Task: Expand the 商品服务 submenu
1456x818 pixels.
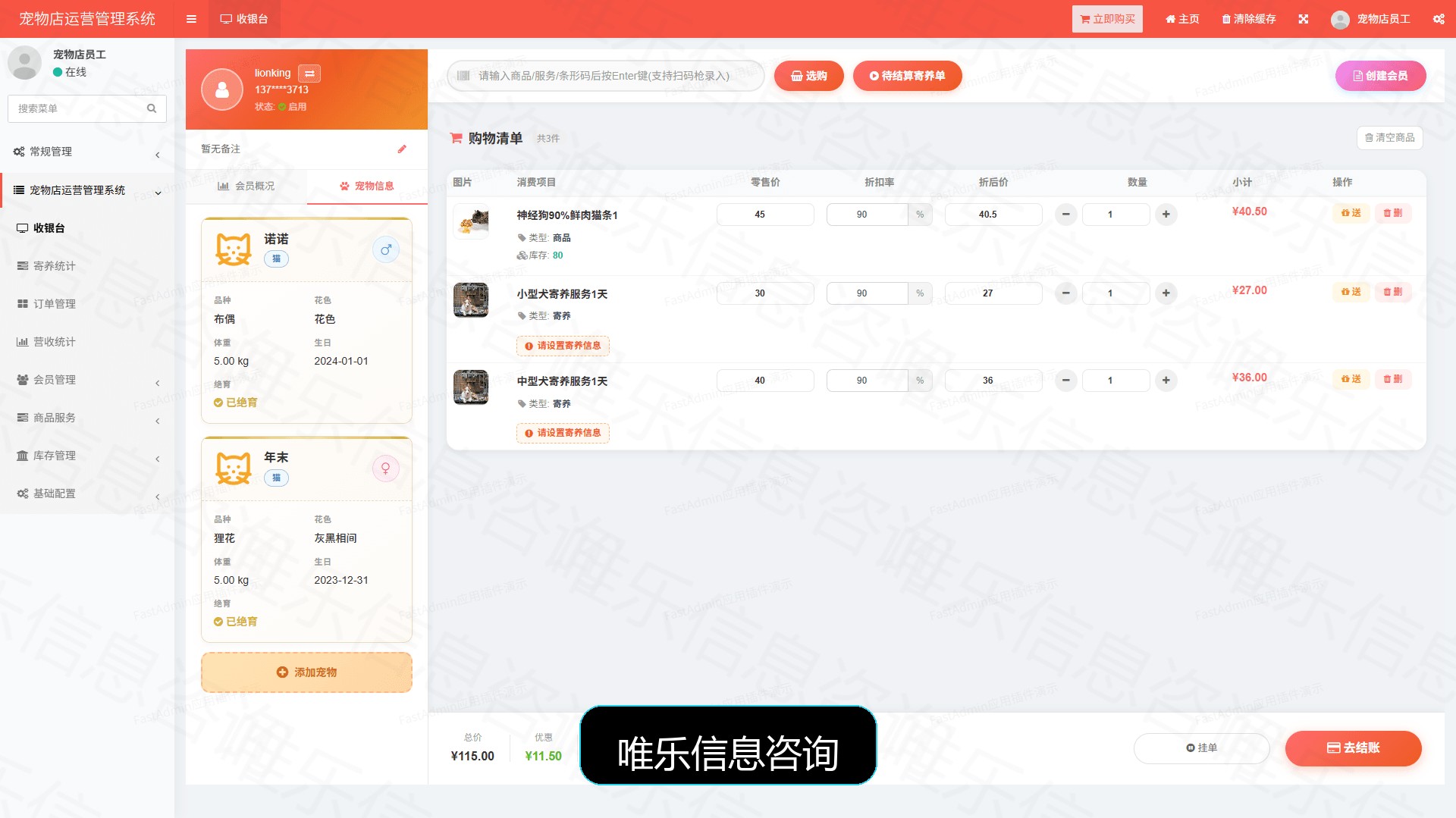Action: pos(87,418)
